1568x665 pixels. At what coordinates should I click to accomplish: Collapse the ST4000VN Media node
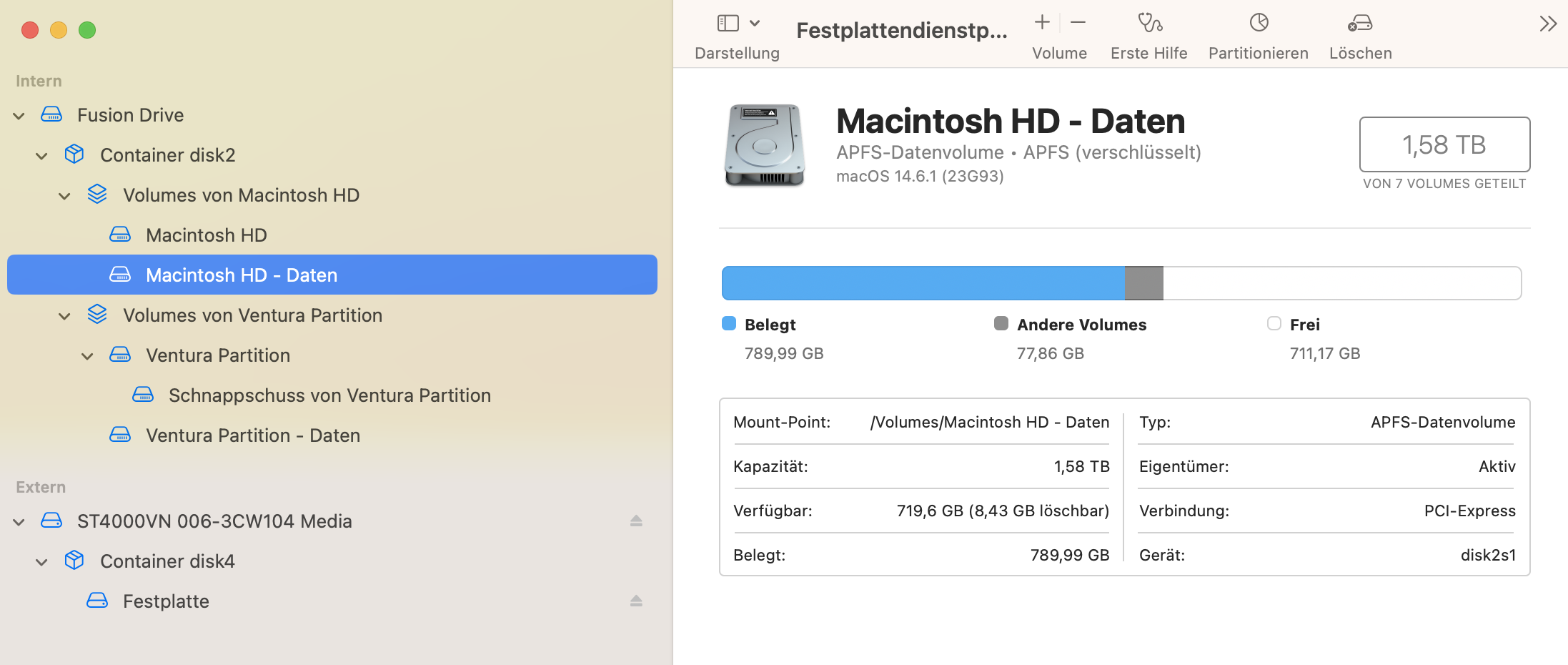pyautogui.click(x=19, y=522)
